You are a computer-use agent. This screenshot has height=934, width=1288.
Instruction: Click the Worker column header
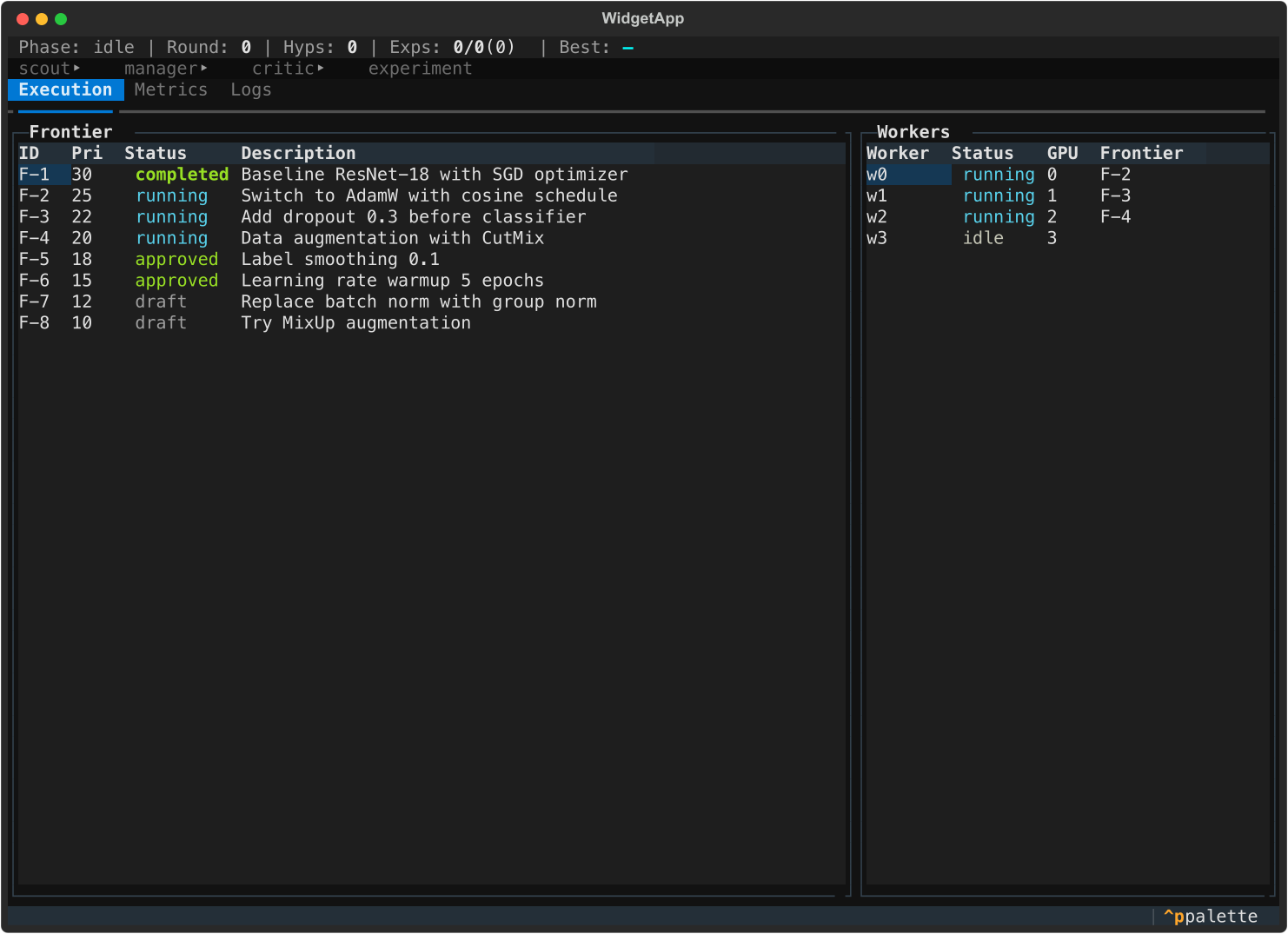click(x=898, y=153)
